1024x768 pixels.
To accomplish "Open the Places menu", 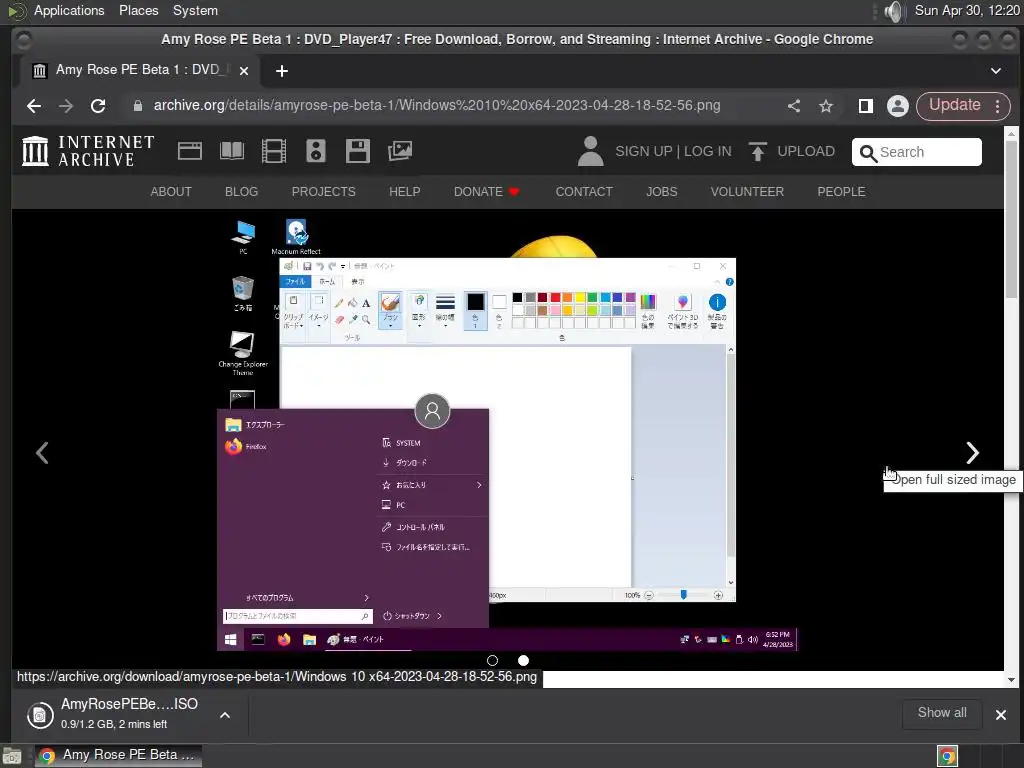I will [x=138, y=11].
